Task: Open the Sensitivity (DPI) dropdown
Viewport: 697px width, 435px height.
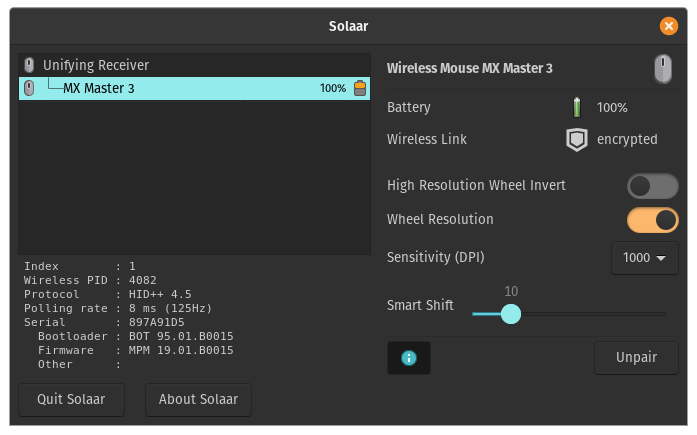Action: tap(645, 258)
